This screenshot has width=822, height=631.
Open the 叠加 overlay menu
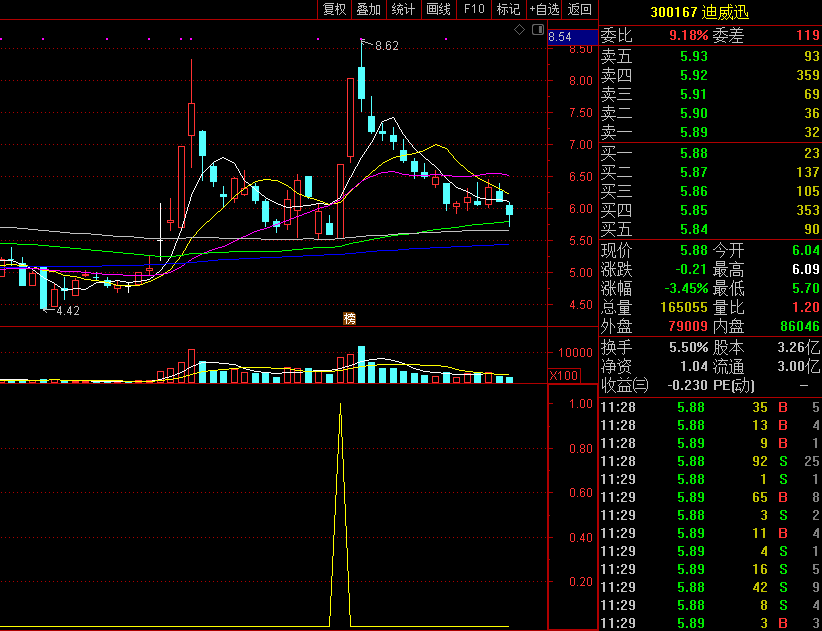coord(369,9)
